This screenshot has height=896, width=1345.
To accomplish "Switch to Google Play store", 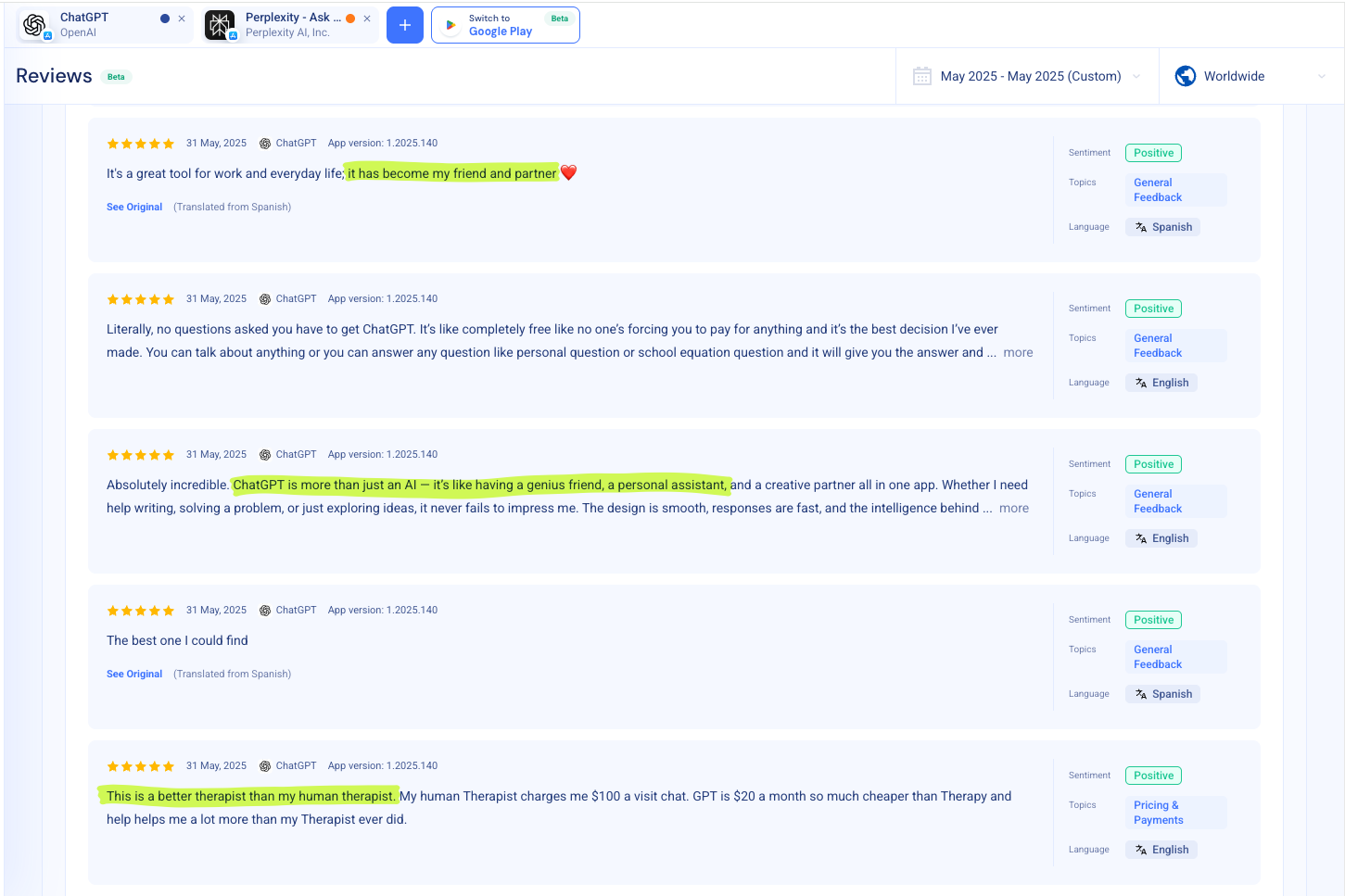I will (505, 25).
